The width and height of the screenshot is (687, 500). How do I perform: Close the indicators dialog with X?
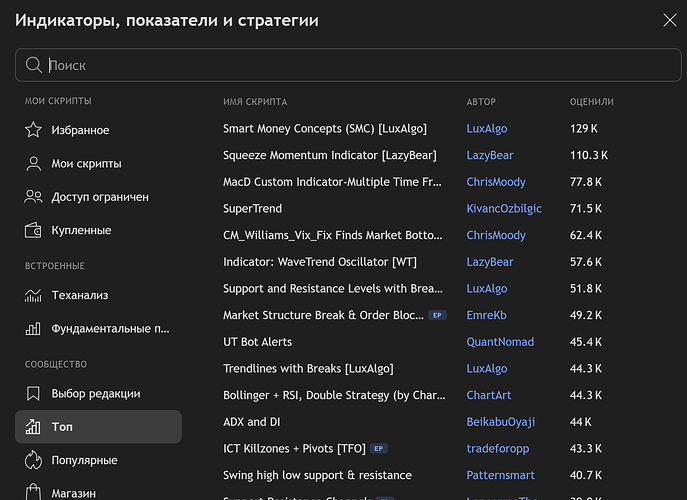click(x=669, y=19)
